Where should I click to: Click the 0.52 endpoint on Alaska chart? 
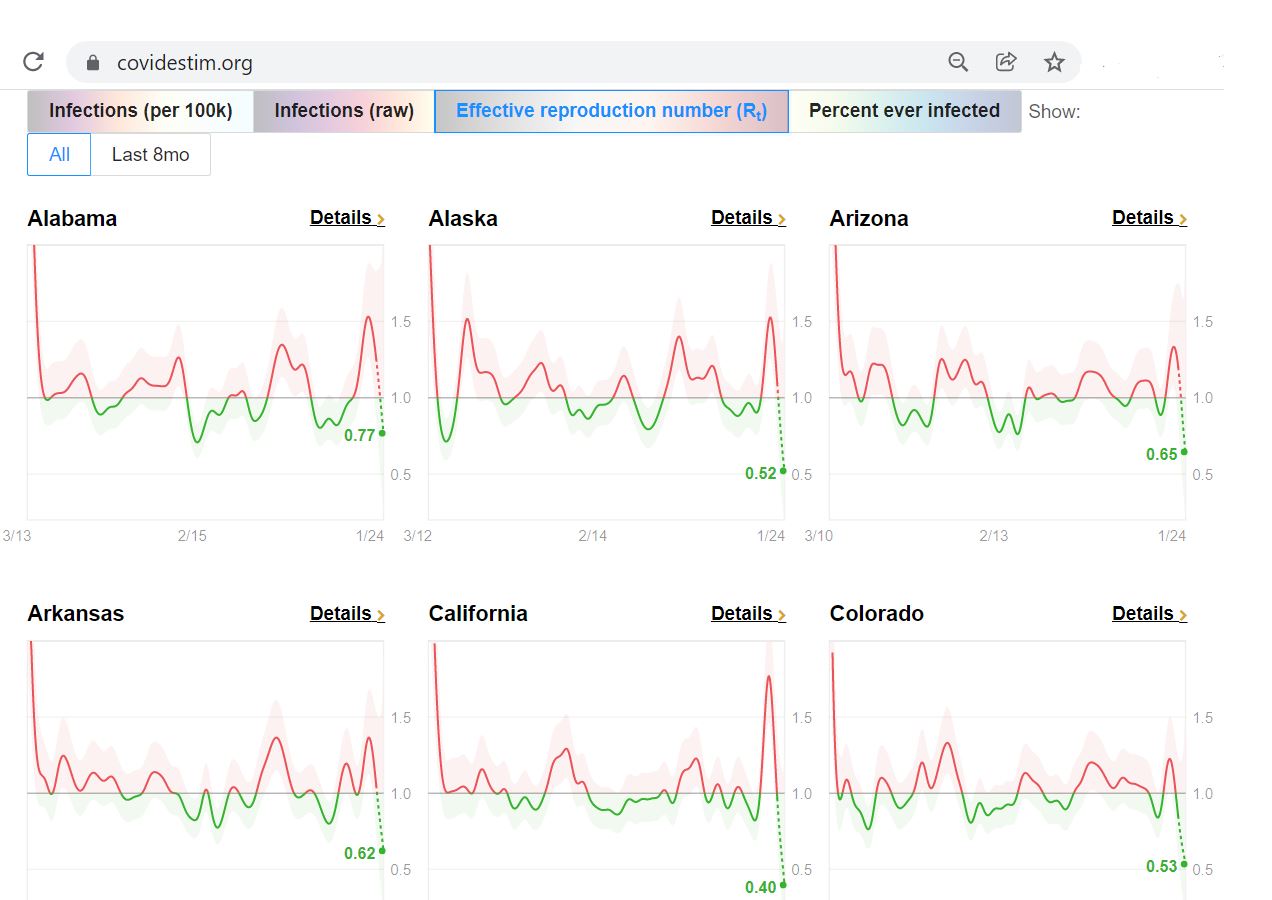[x=783, y=470]
